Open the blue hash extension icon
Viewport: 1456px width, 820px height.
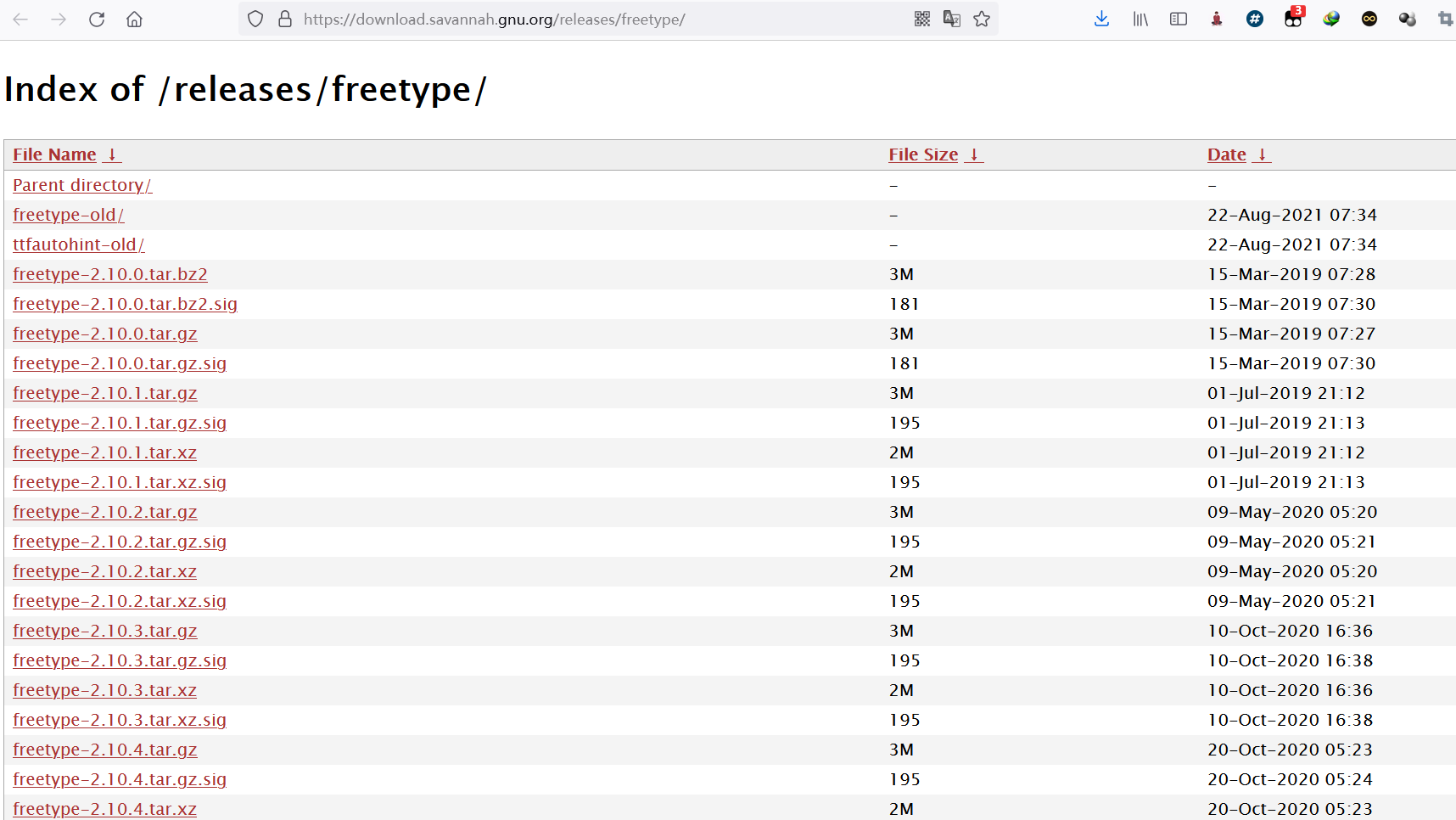tap(1255, 19)
